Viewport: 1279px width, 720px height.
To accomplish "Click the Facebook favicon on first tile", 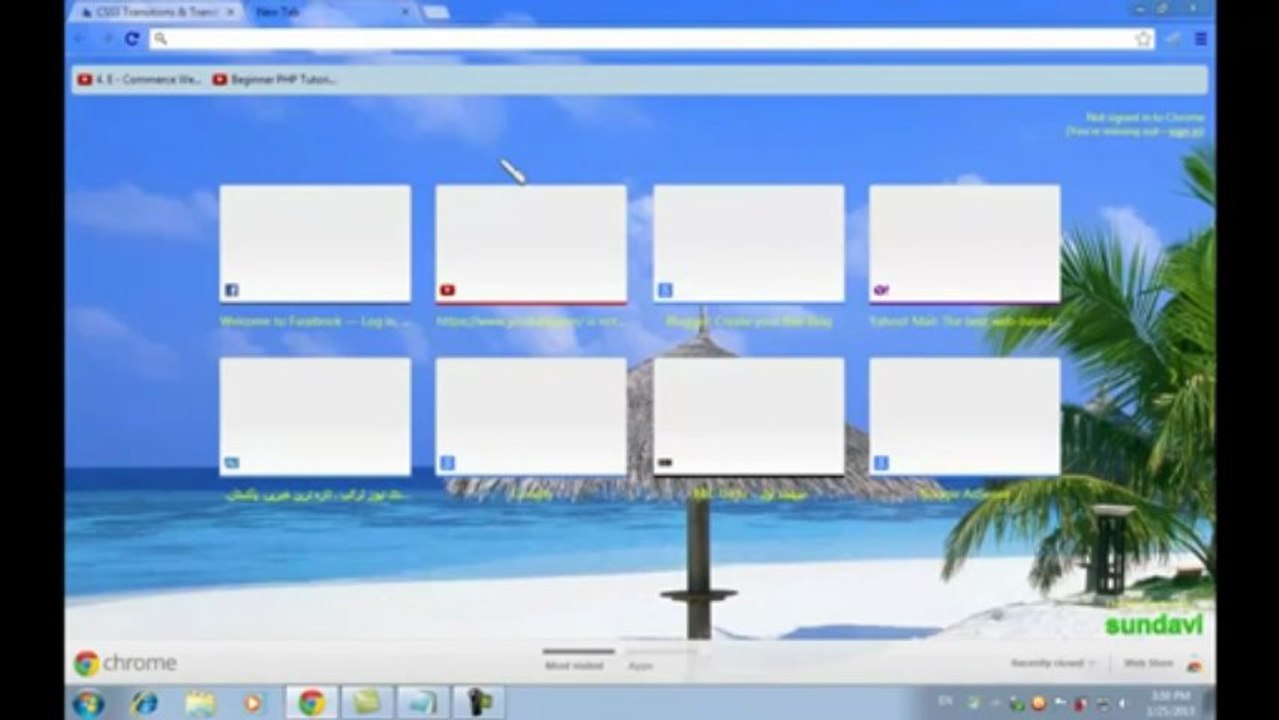I will tap(231, 290).
